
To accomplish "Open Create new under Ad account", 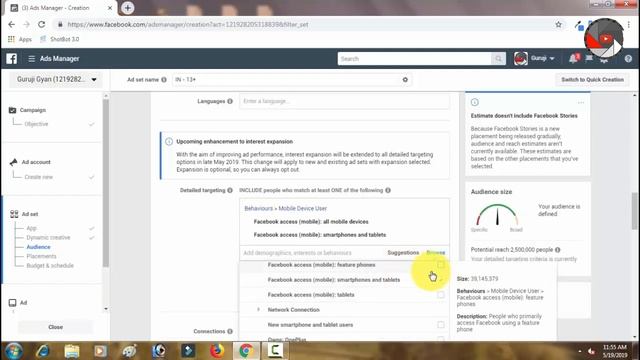I will [x=38, y=177].
